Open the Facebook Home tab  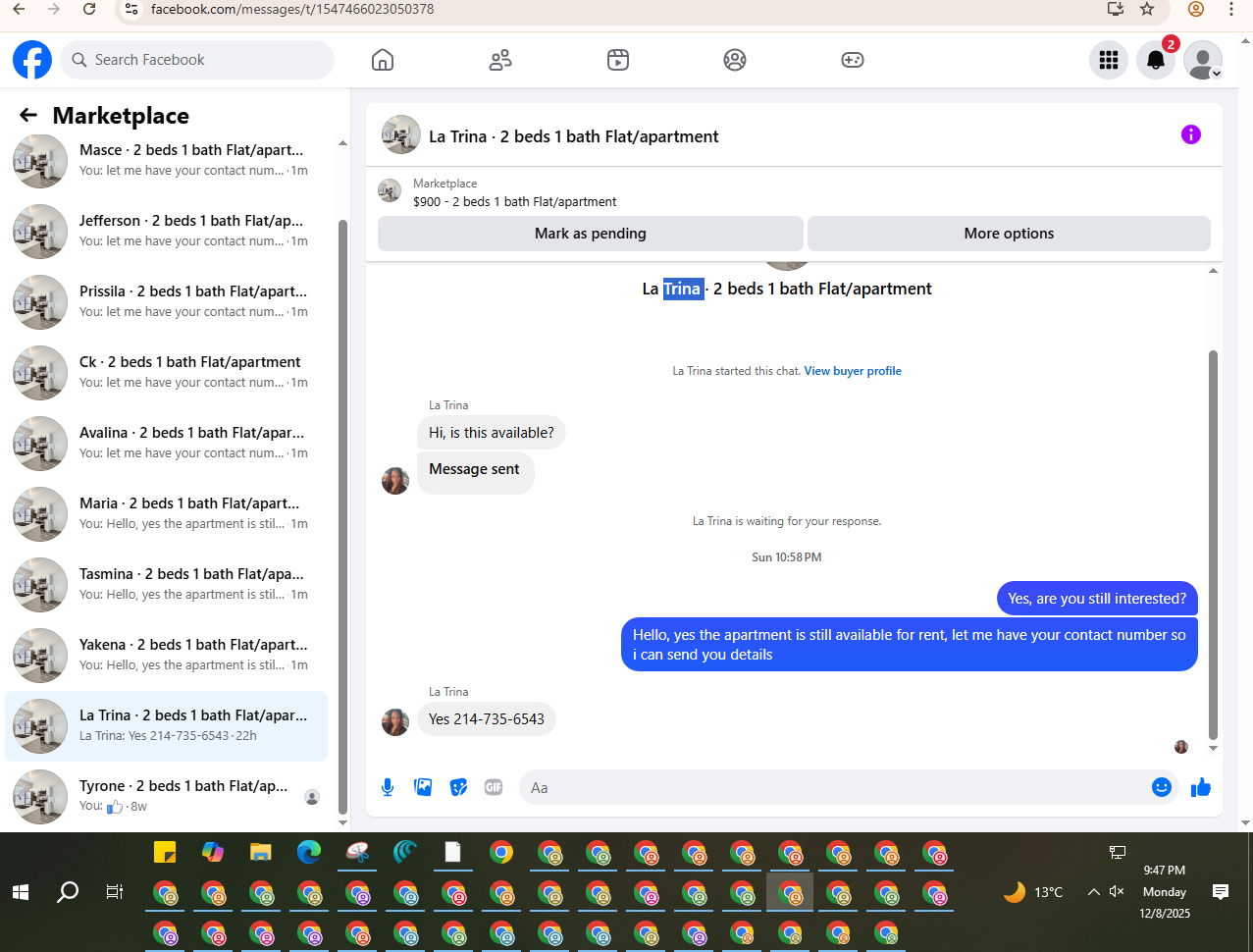click(383, 60)
